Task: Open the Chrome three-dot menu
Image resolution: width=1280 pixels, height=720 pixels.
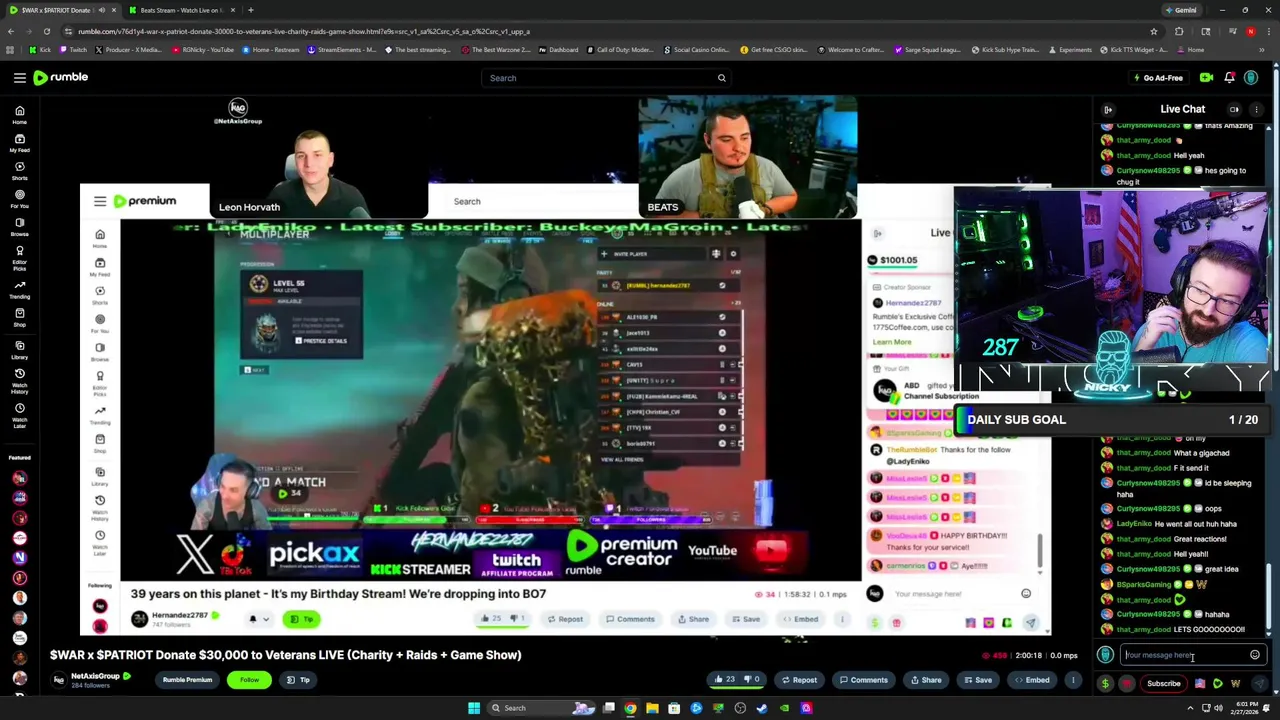Action: [1269, 31]
